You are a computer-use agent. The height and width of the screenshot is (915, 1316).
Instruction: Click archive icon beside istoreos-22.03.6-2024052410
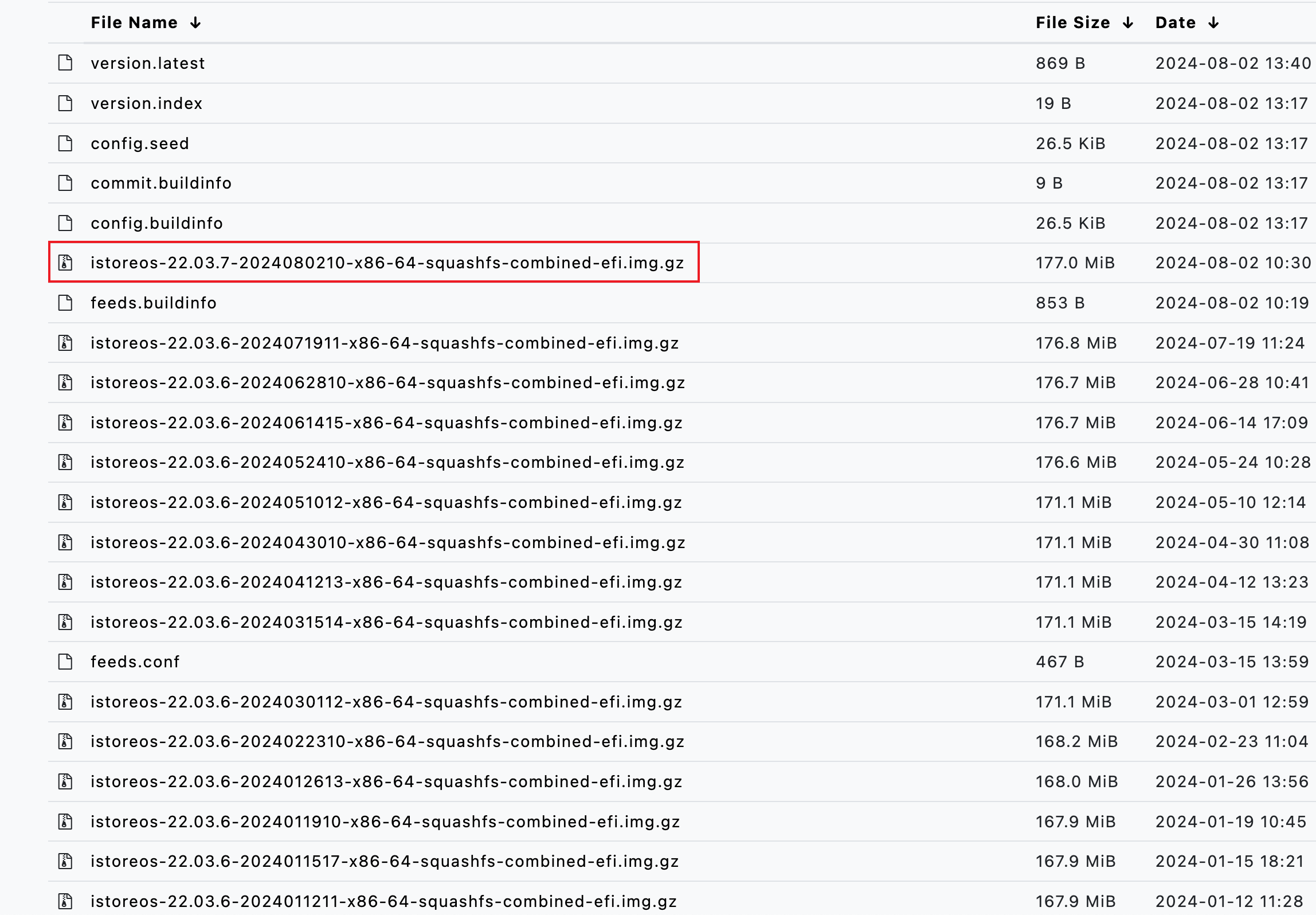pos(65,462)
